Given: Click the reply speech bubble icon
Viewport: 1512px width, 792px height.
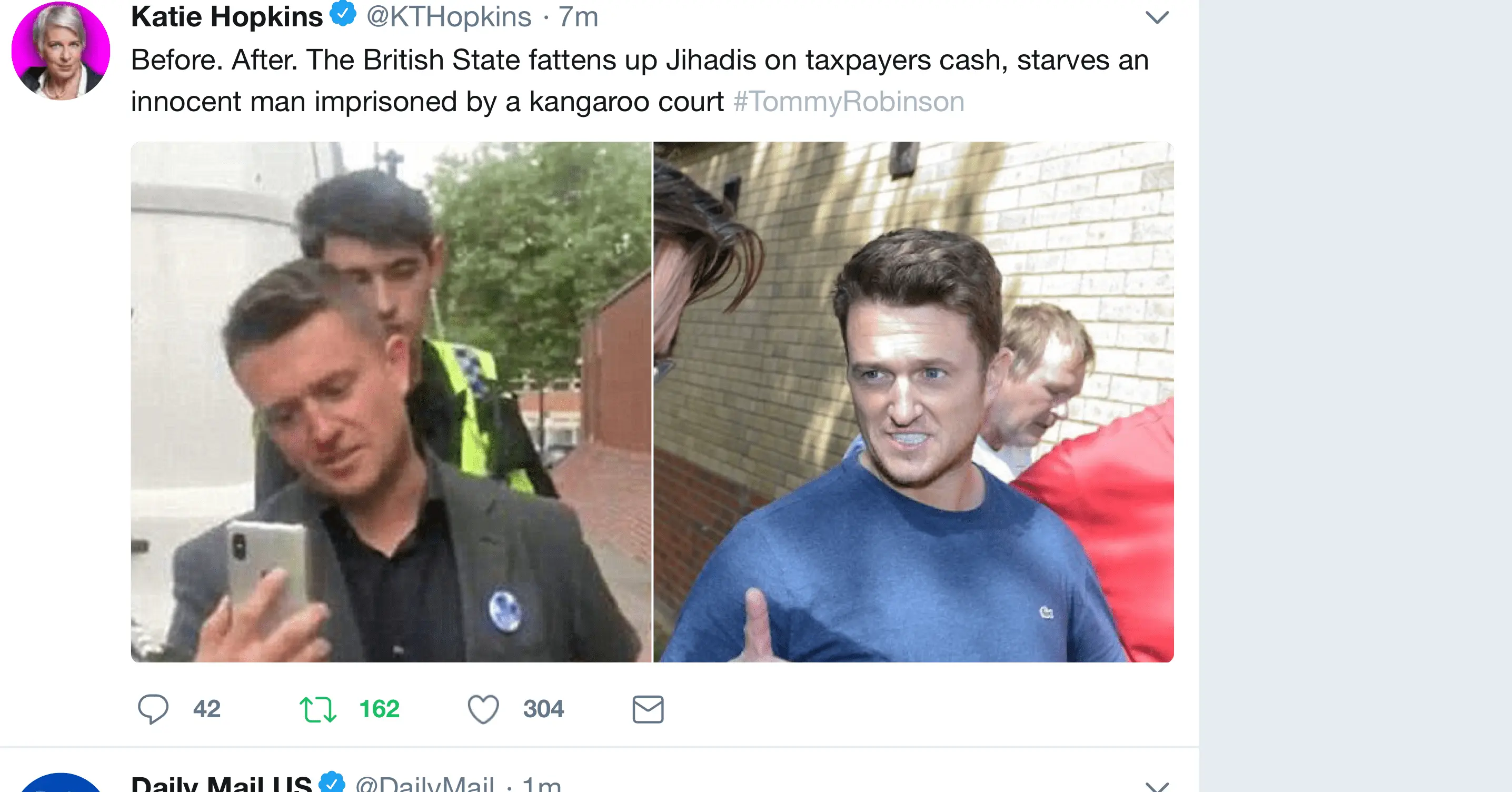Looking at the screenshot, I should [x=153, y=709].
